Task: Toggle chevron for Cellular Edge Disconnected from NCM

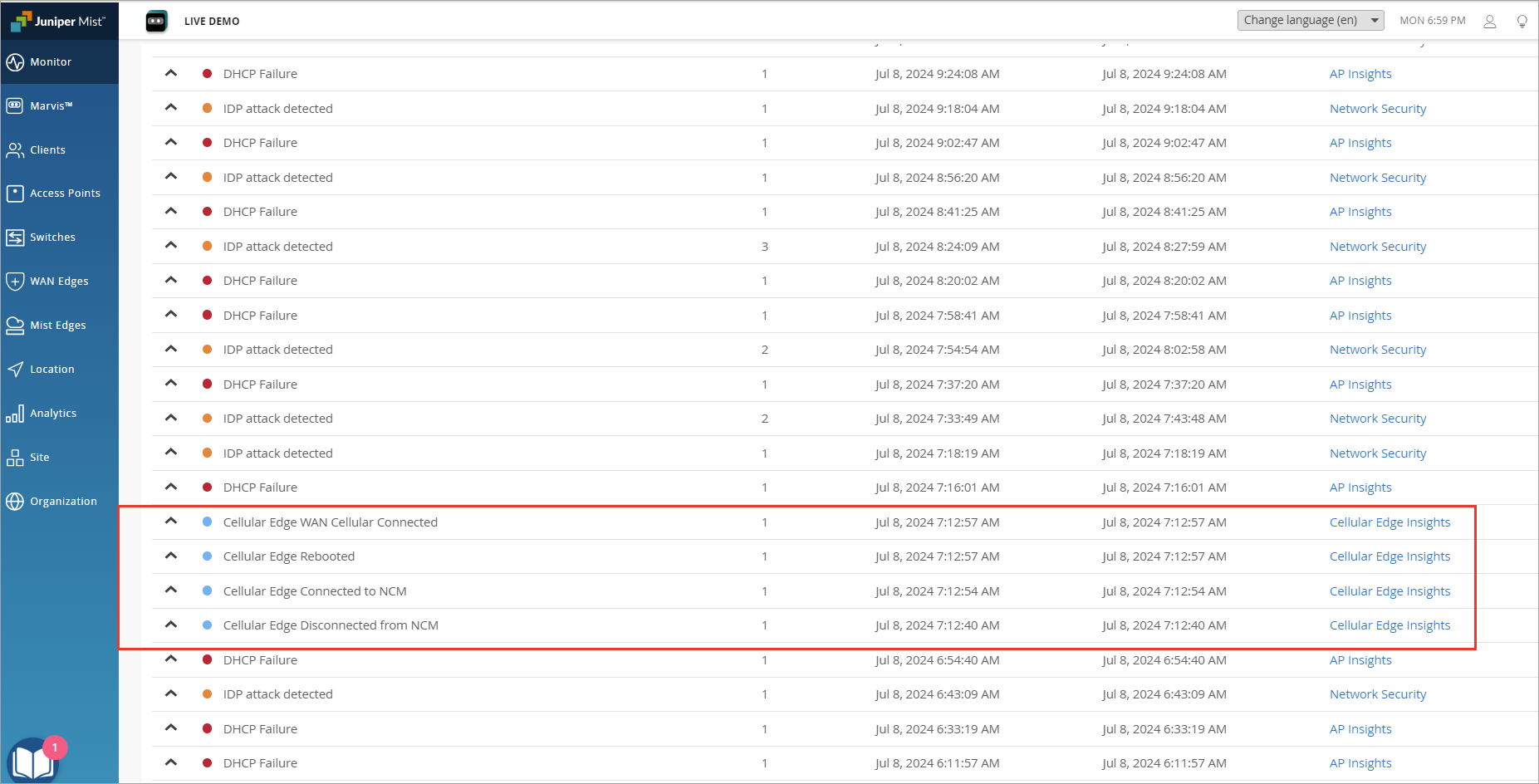Action: [171, 625]
